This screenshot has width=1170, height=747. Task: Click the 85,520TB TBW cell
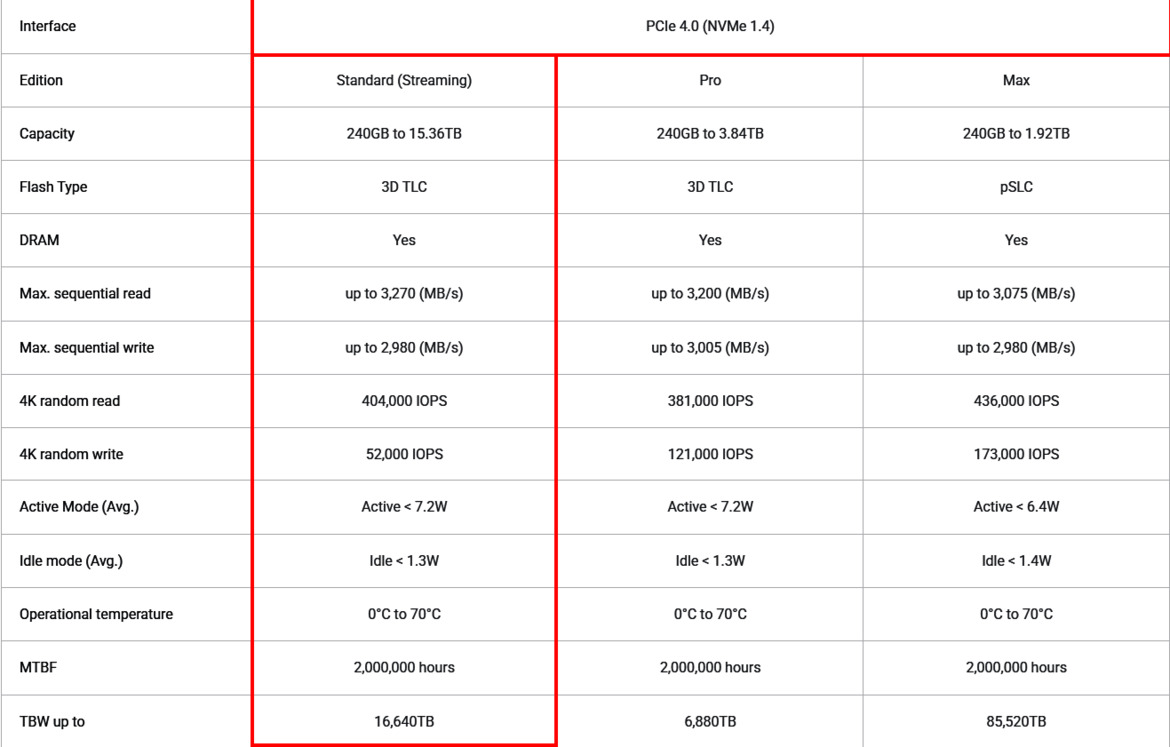point(1016,721)
